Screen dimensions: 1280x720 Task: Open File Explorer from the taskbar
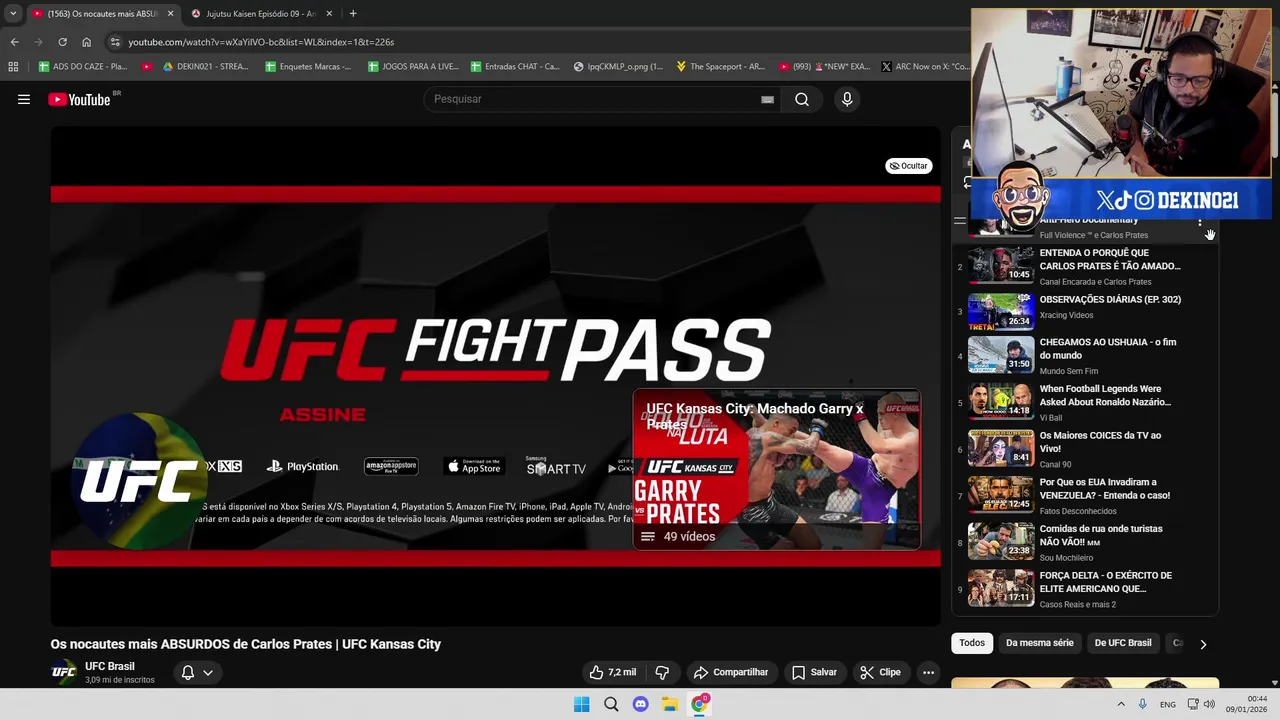[x=670, y=704]
